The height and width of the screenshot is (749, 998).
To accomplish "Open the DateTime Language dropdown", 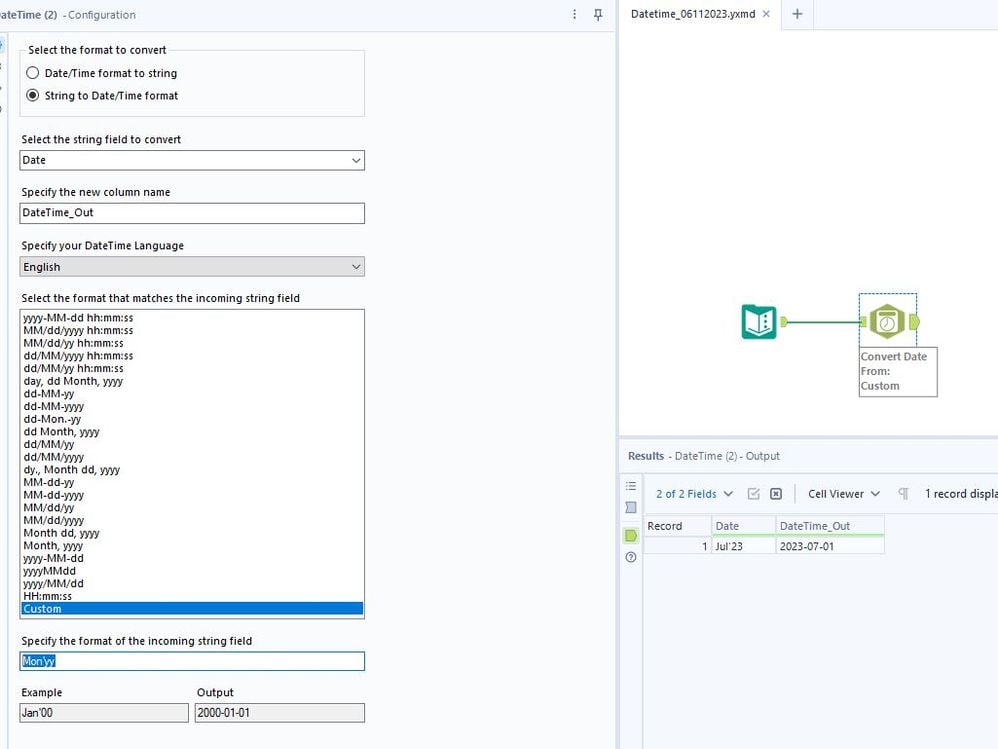I will coord(192,267).
